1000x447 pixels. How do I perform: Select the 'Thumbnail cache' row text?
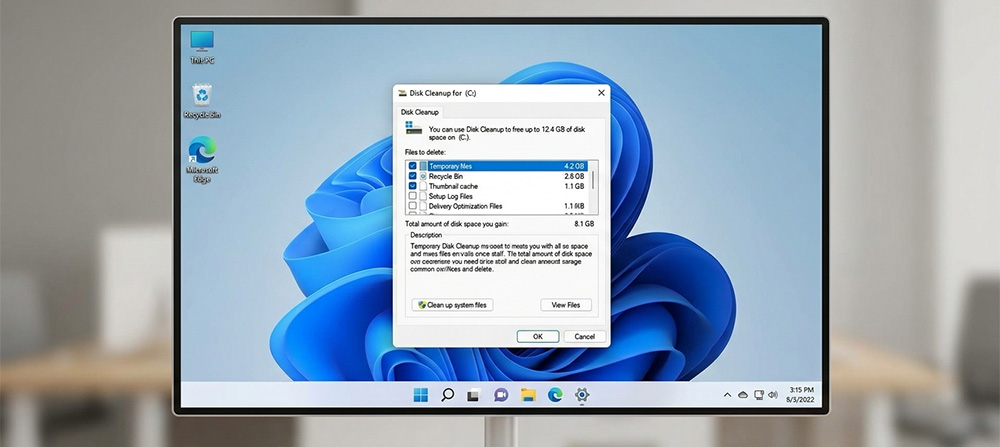coord(453,186)
